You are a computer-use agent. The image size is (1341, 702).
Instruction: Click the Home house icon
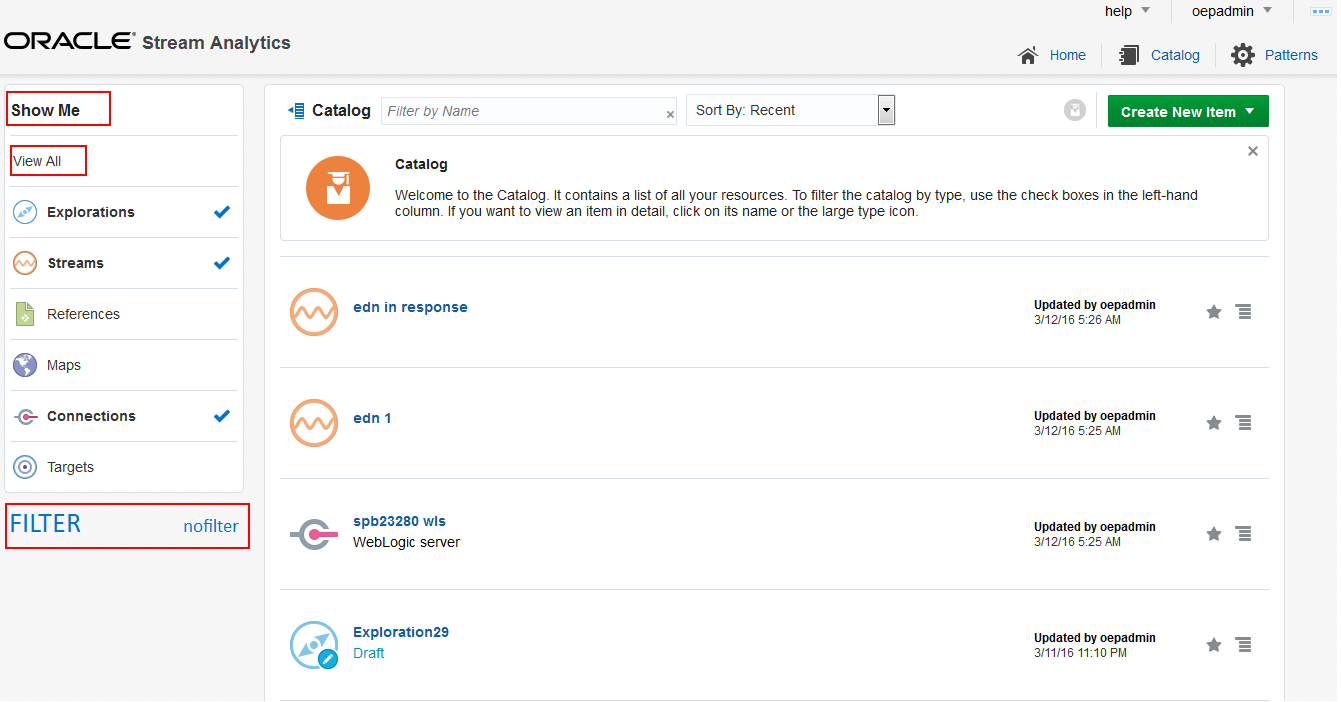point(1028,55)
